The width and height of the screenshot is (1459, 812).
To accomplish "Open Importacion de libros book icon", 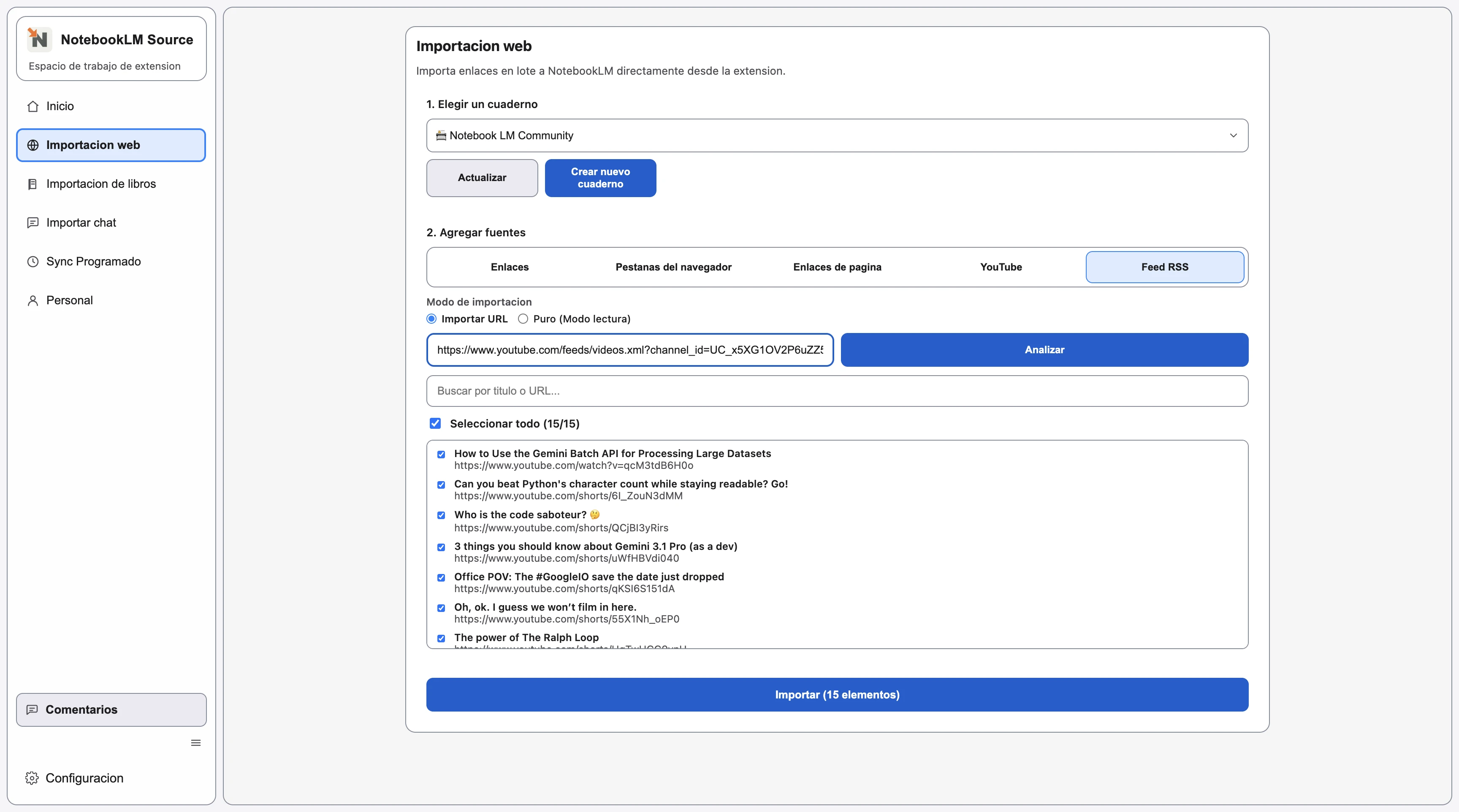I will pyautogui.click(x=33, y=184).
